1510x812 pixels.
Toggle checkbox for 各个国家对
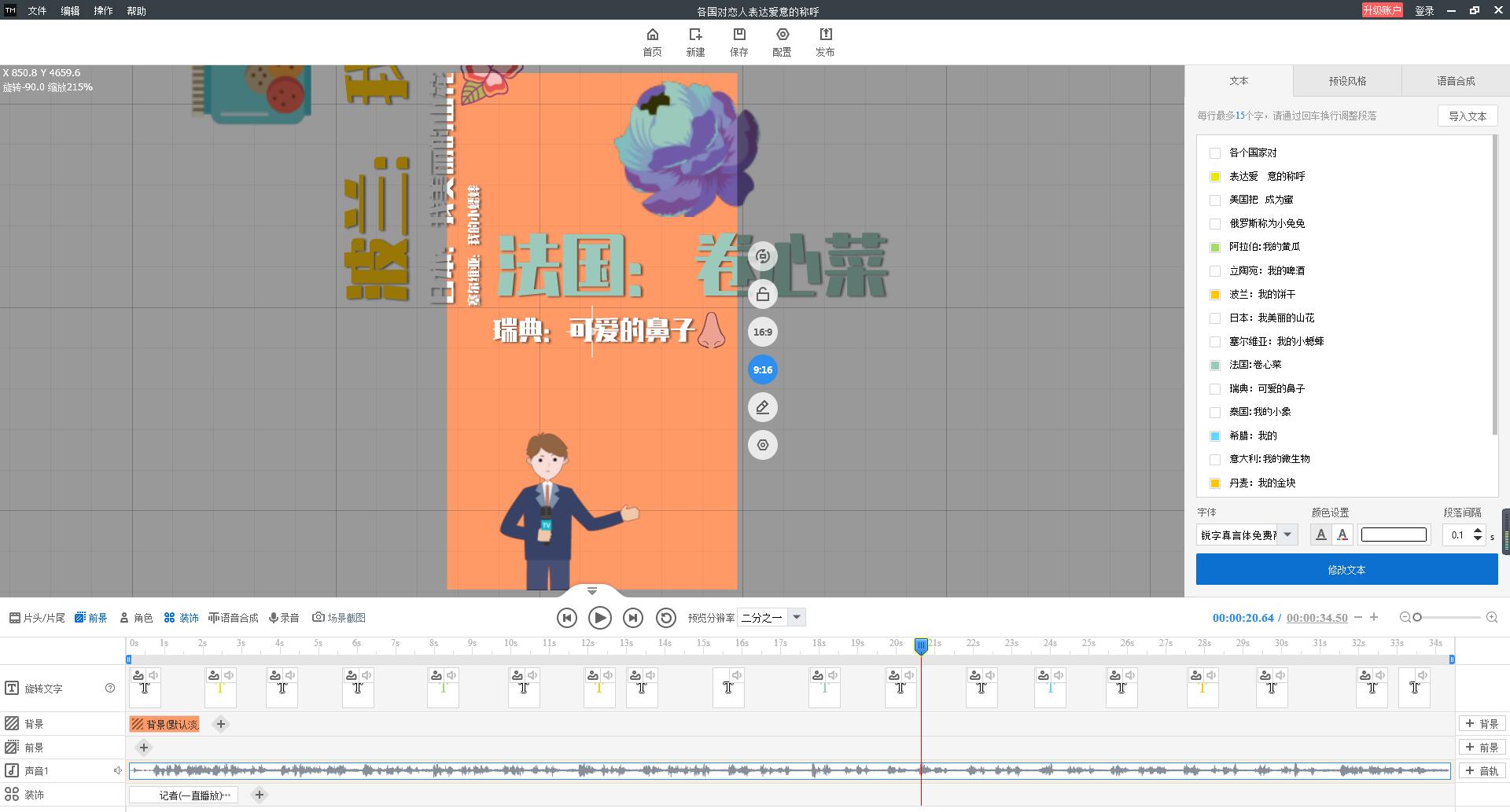[x=1215, y=153]
